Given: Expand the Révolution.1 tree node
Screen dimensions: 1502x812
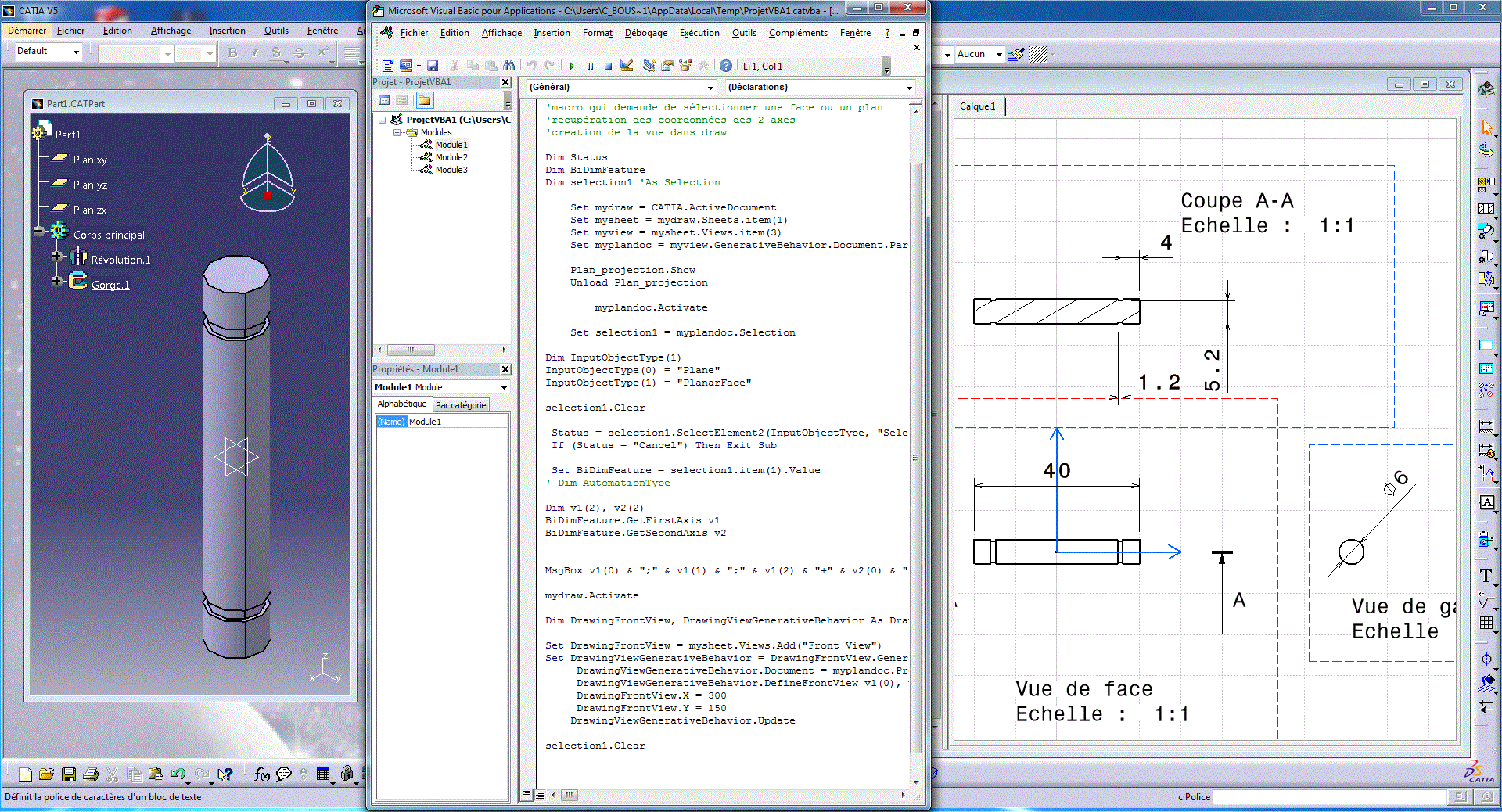Looking at the screenshot, I should tap(56, 257).
